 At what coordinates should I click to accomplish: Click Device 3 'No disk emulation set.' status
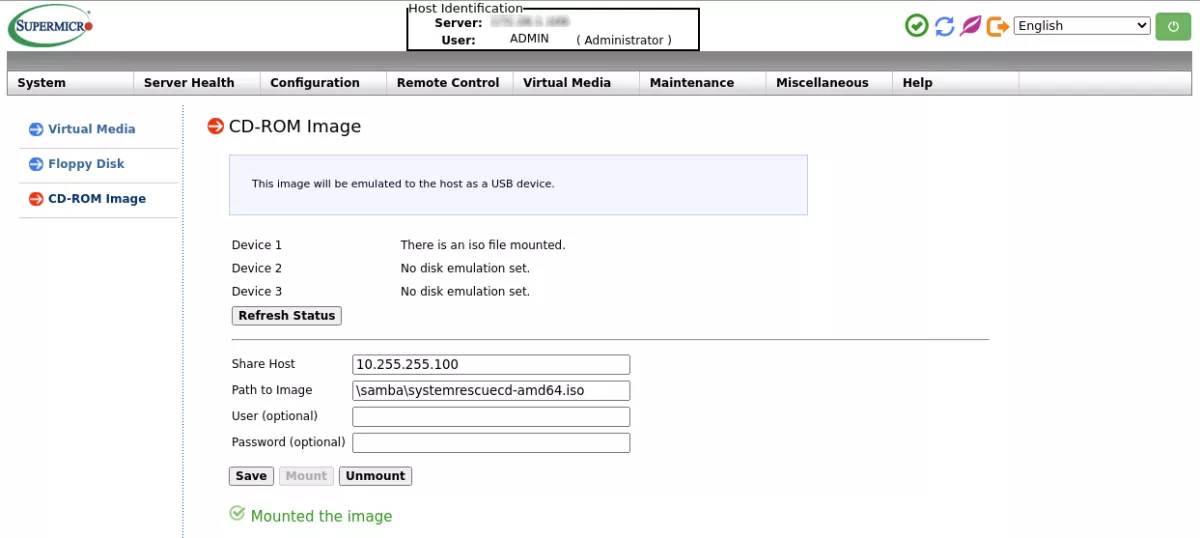coord(465,292)
